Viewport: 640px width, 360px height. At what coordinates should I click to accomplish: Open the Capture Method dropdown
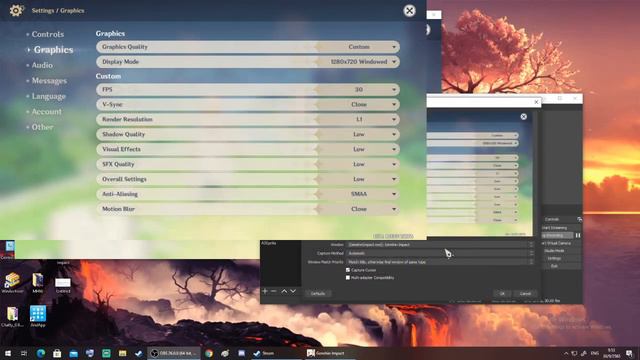tap(440, 253)
